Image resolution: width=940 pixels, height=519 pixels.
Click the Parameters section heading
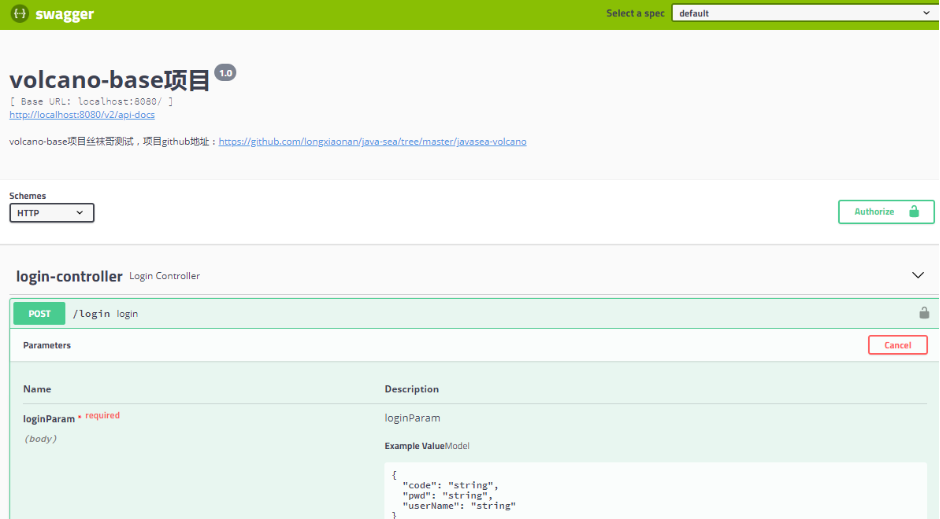click(47, 345)
